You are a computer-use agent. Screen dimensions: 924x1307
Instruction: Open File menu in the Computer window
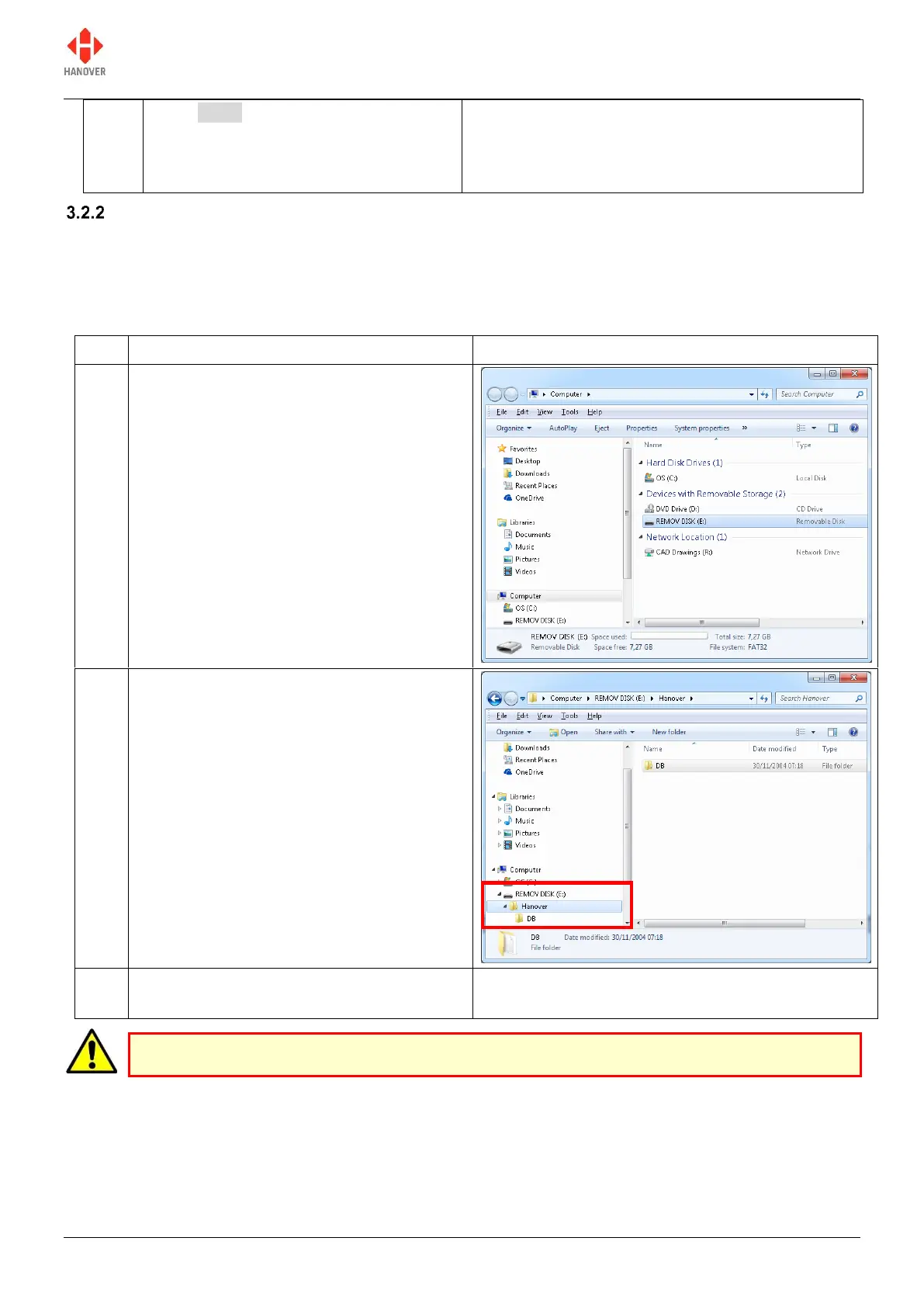502,412
